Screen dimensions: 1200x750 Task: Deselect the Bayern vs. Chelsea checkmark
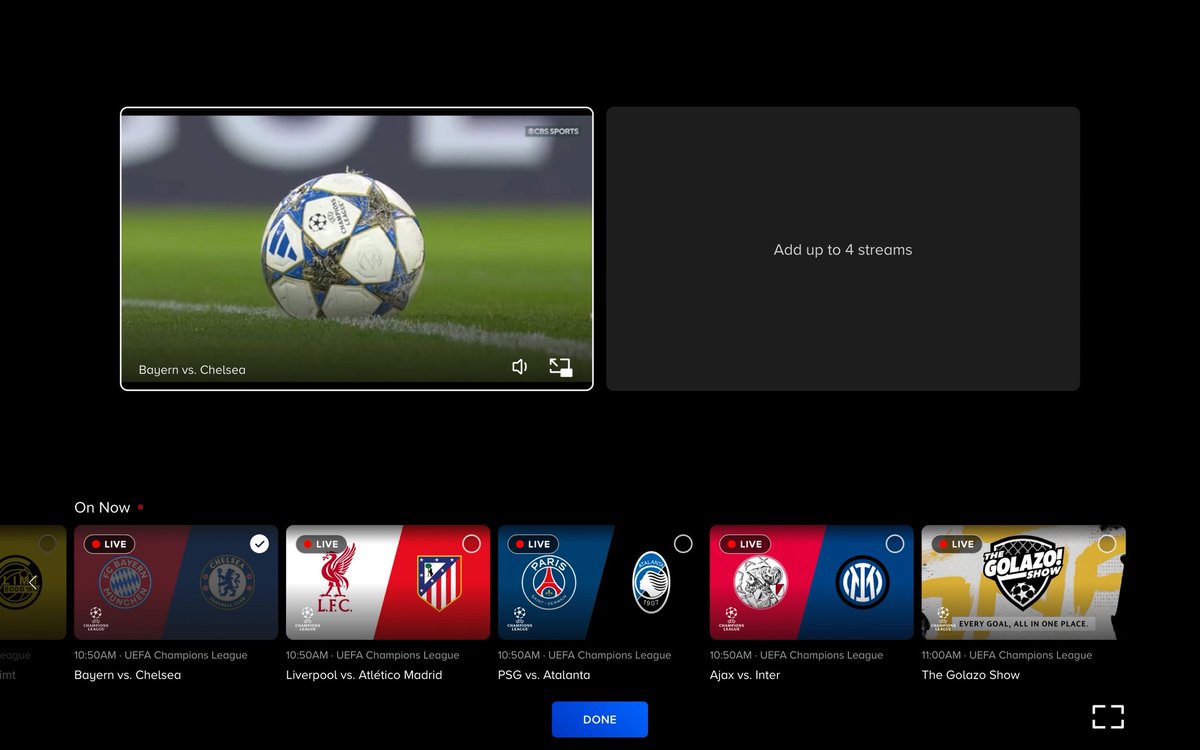pos(259,544)
